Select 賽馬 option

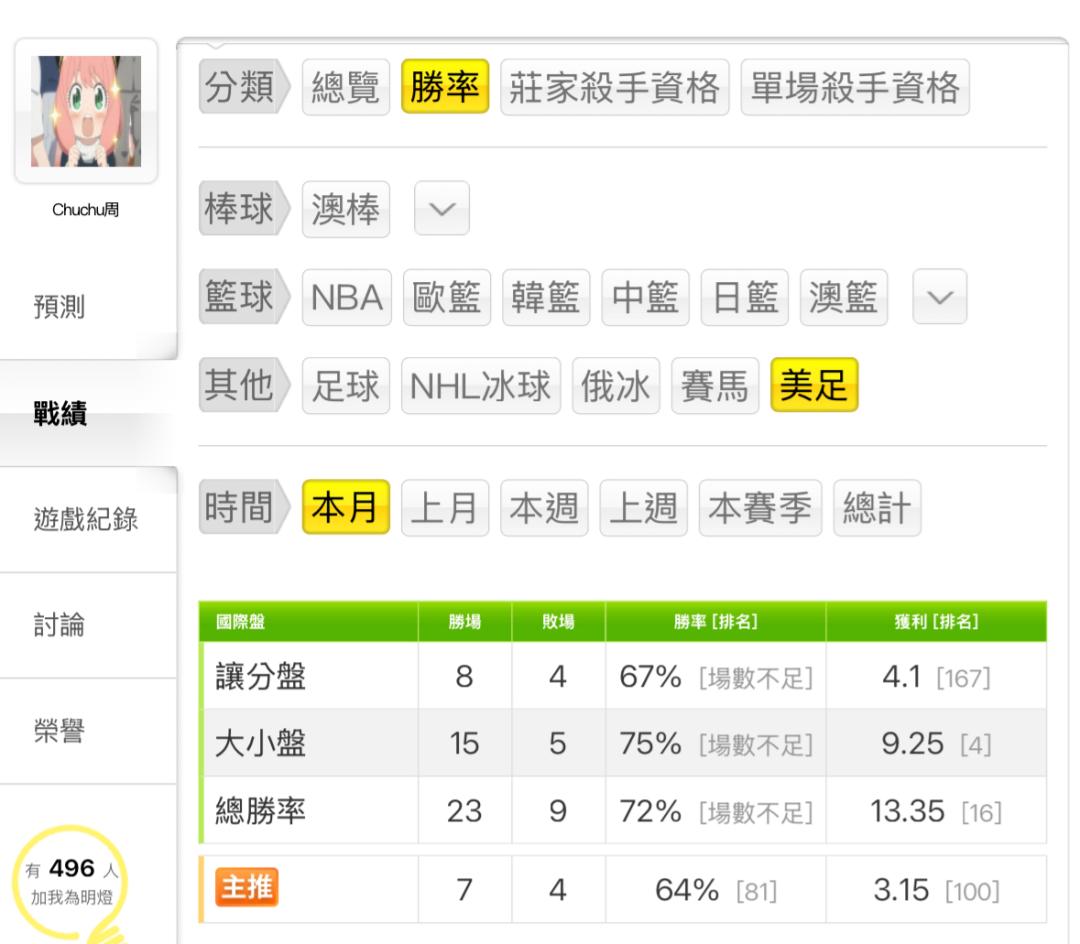pyautogui.click(x=715, y=386)
